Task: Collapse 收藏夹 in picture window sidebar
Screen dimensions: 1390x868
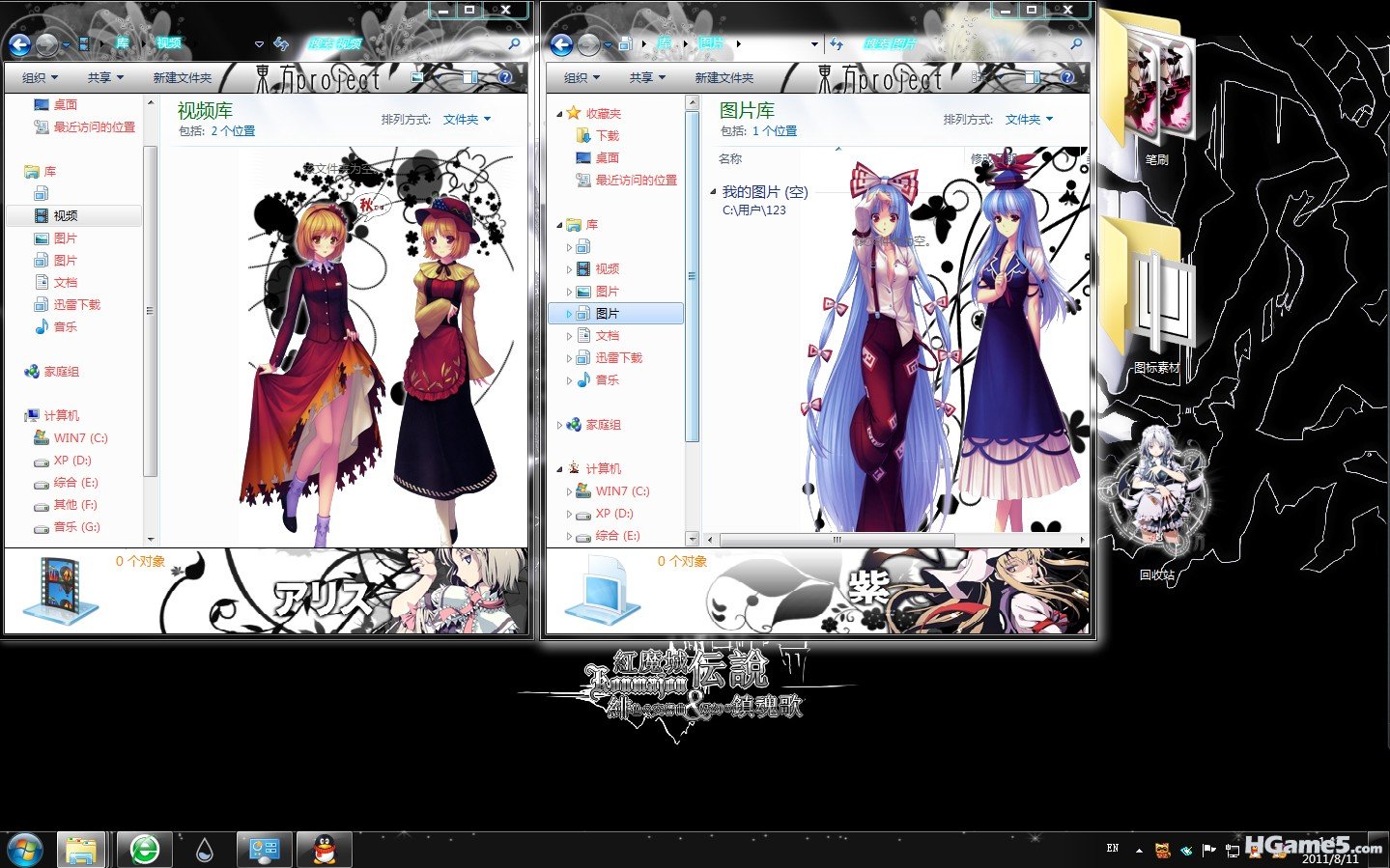Action: 559,114
